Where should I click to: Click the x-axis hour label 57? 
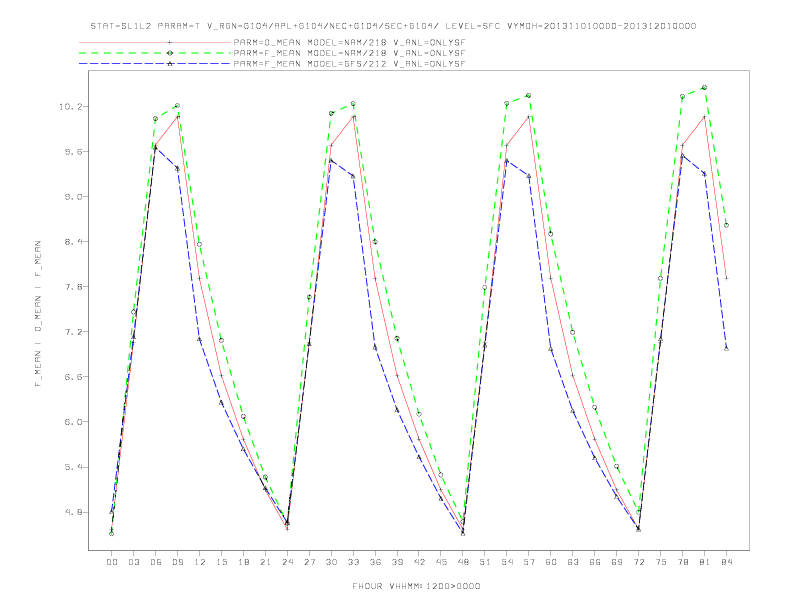point(529,562)
